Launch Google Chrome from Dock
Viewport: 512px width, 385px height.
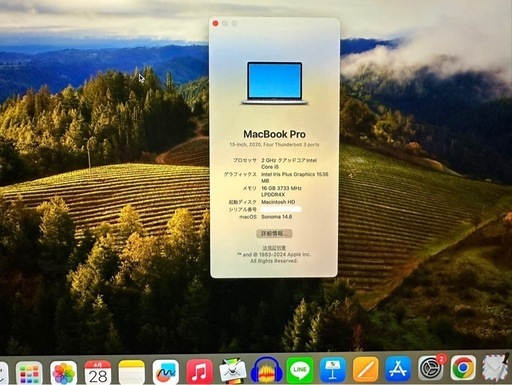pyautogui.click(x=463, y=368)
